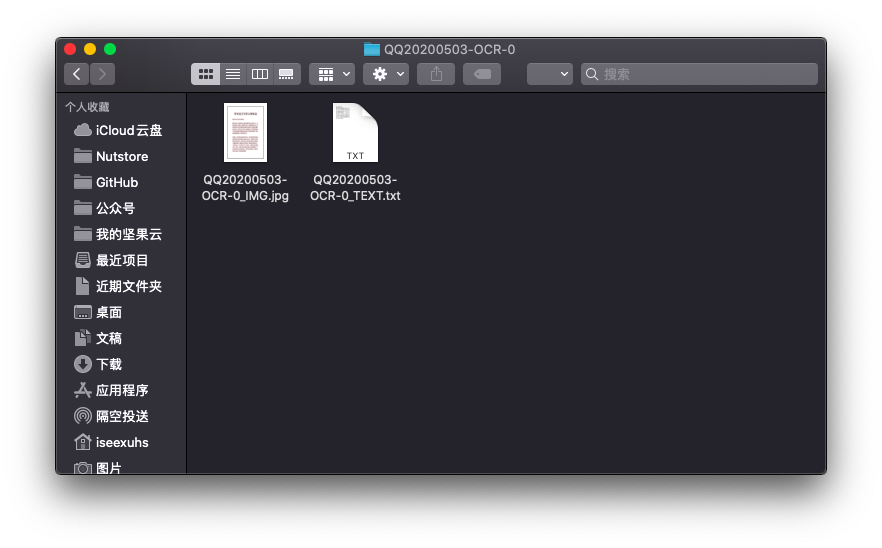Click the QQ20200503-OCR-0_TEXT.txt file name
The height and width of the screenshot is (548, 882).
(355, 187)
